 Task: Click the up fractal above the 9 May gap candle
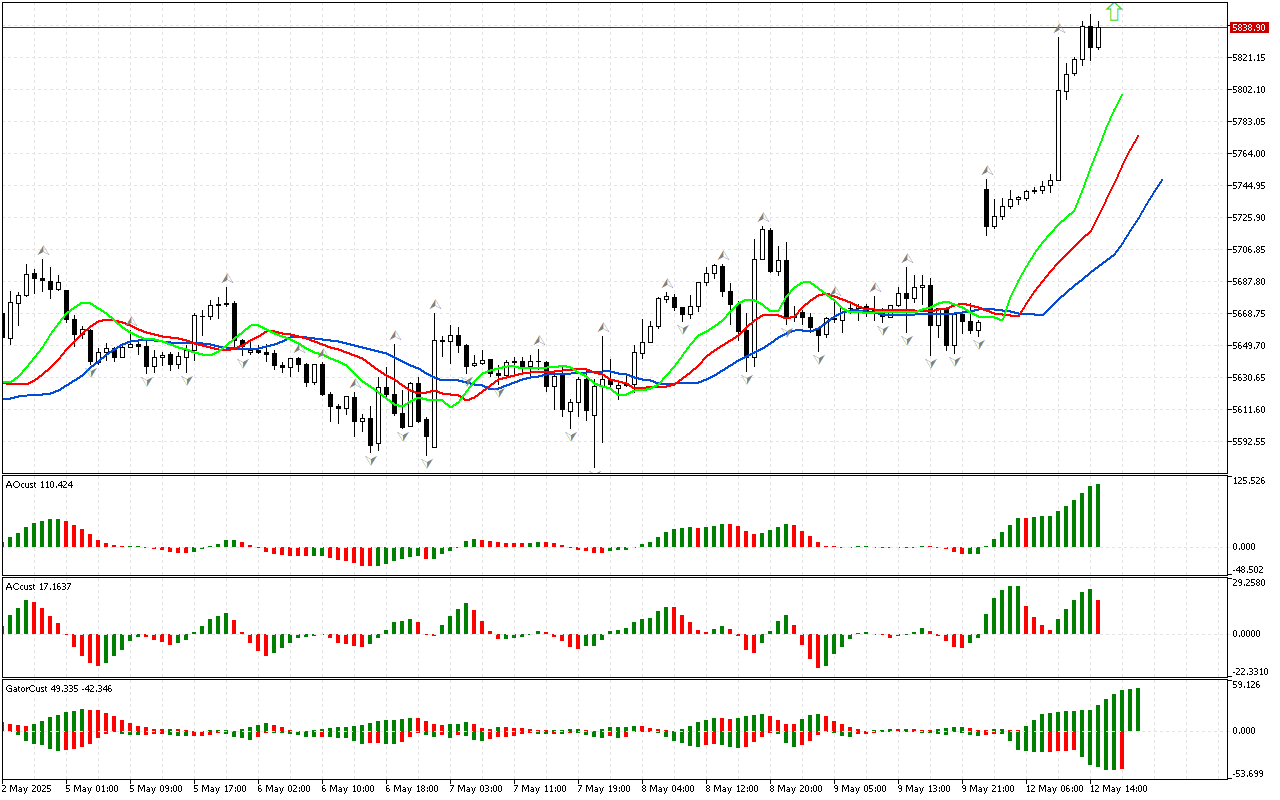tap(987, 171)
